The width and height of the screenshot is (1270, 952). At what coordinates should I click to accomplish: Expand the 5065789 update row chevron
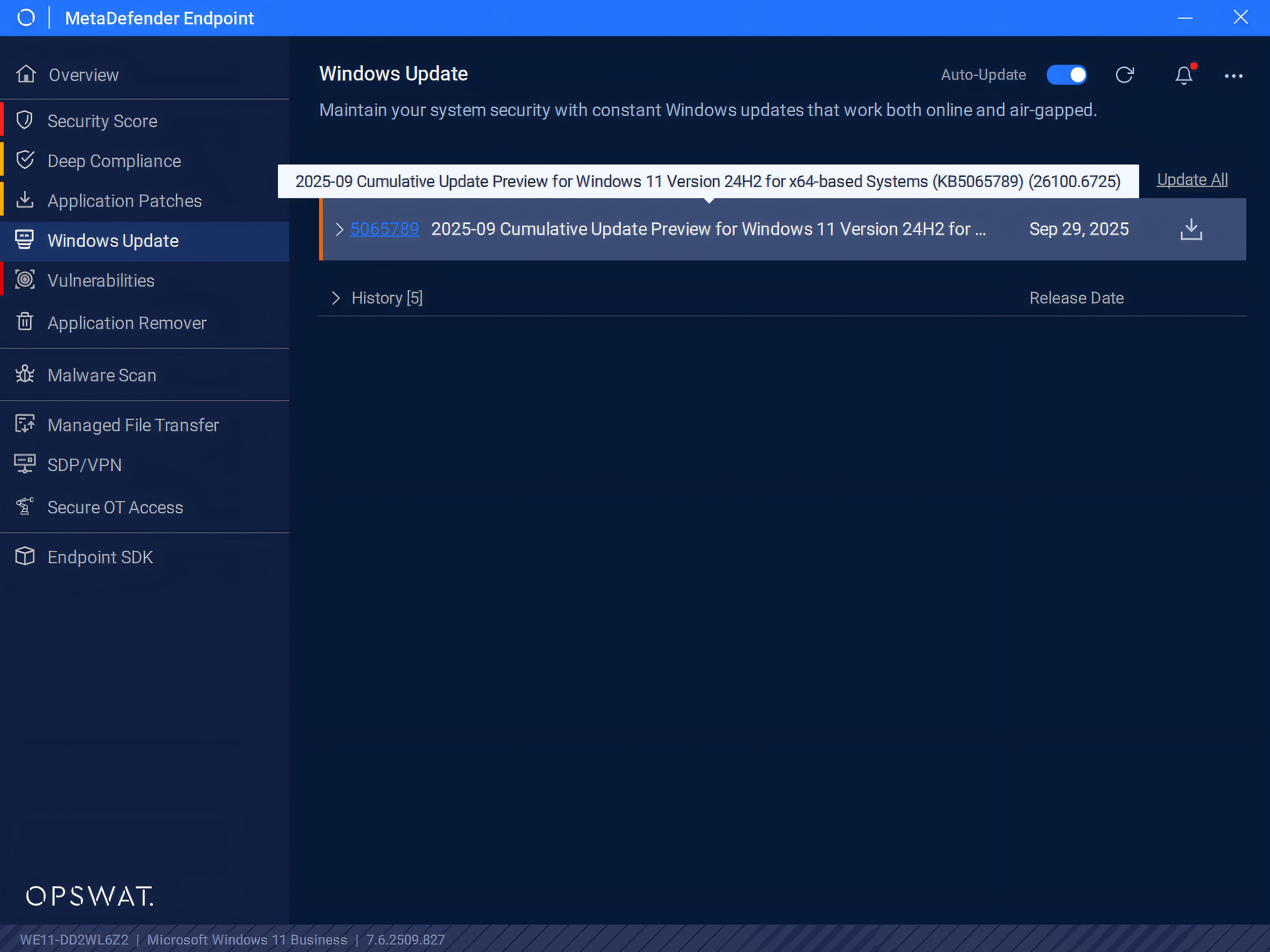coord(339,229)
